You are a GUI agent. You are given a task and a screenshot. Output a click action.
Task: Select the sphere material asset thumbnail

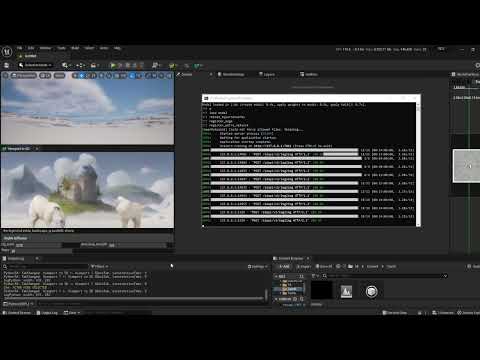coord(371,291)
